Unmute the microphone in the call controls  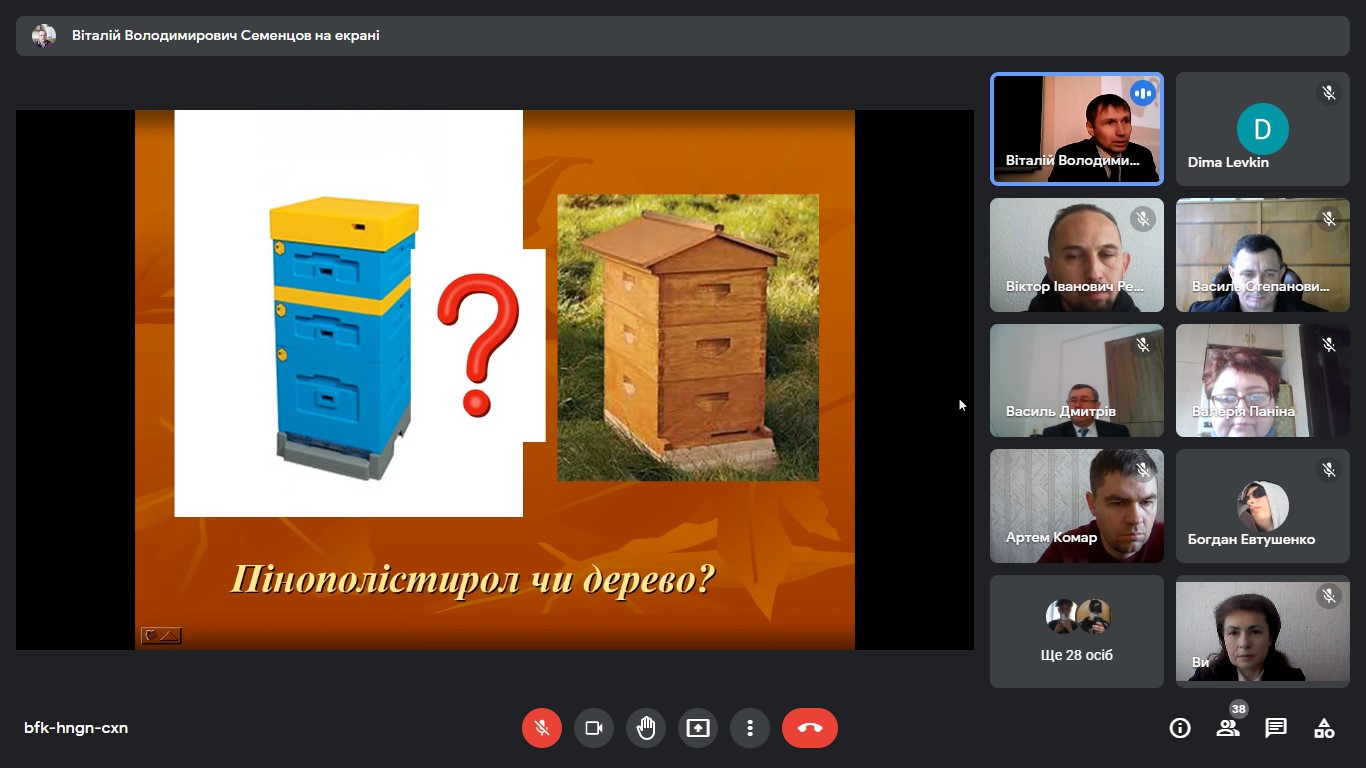[x=542, y=728]
